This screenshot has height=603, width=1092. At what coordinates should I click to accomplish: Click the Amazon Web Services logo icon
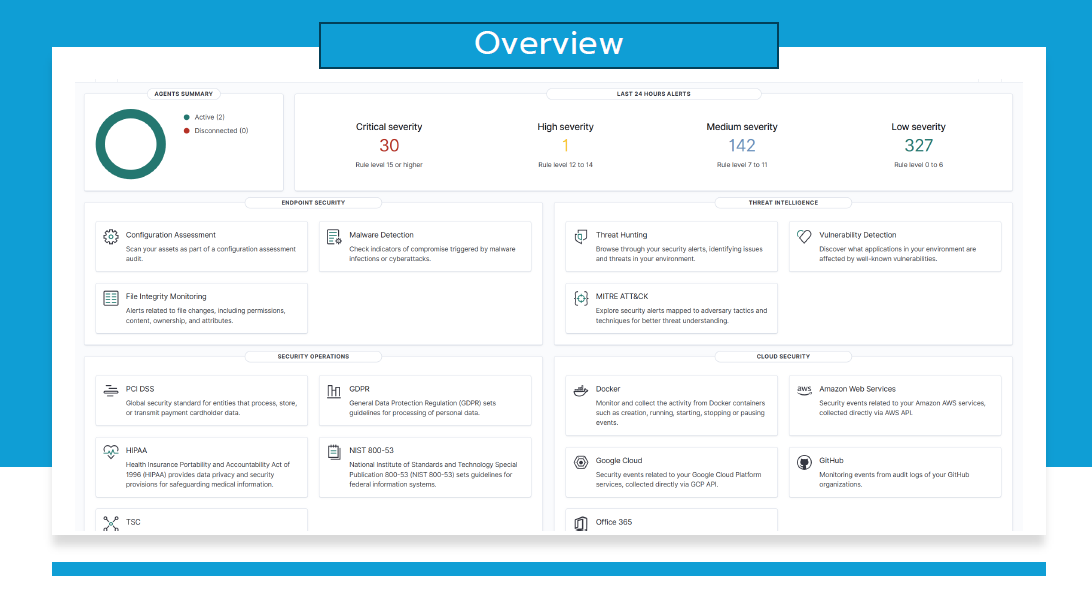point(804,391)
